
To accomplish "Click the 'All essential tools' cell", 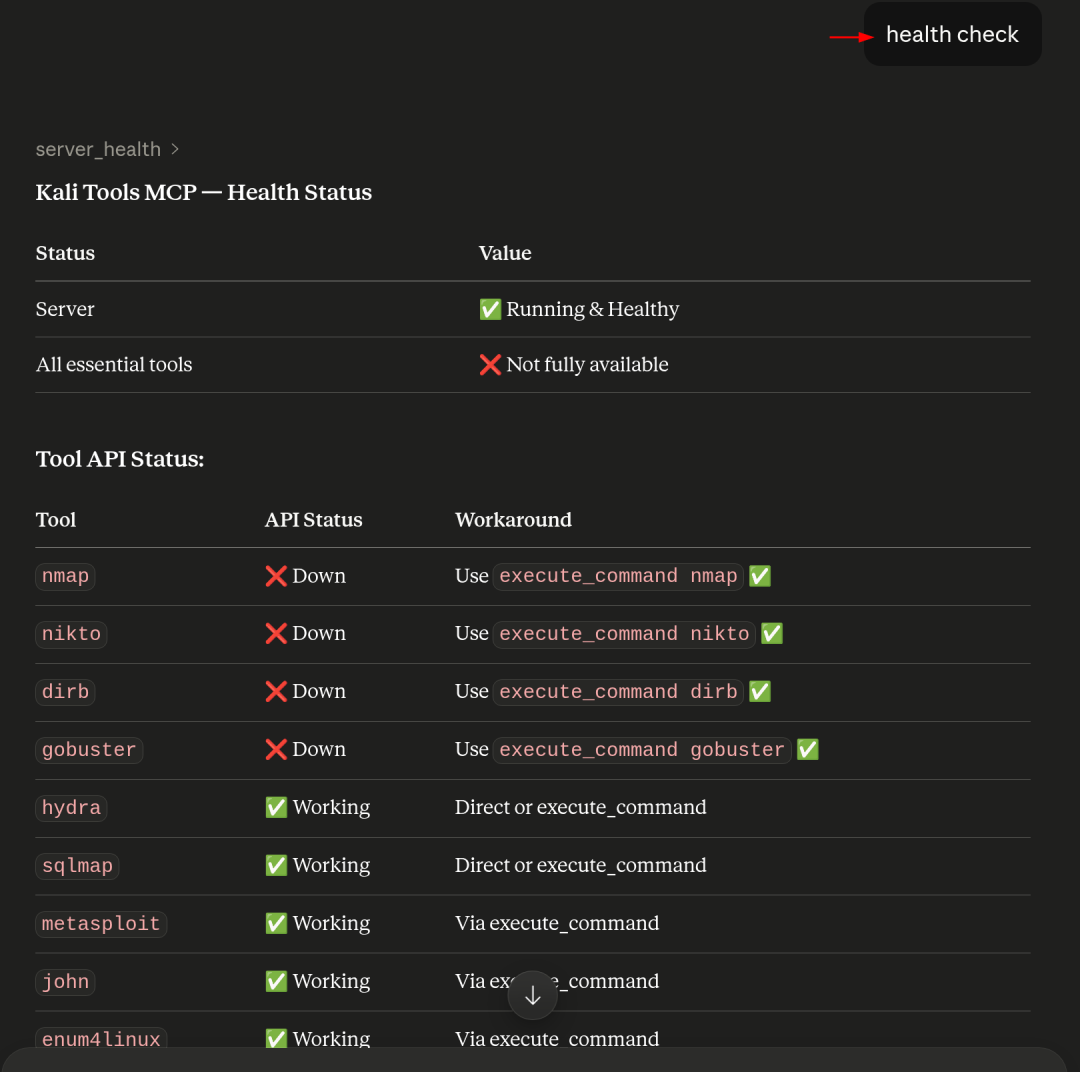I will pyautogui.click(x=114, y=364).
